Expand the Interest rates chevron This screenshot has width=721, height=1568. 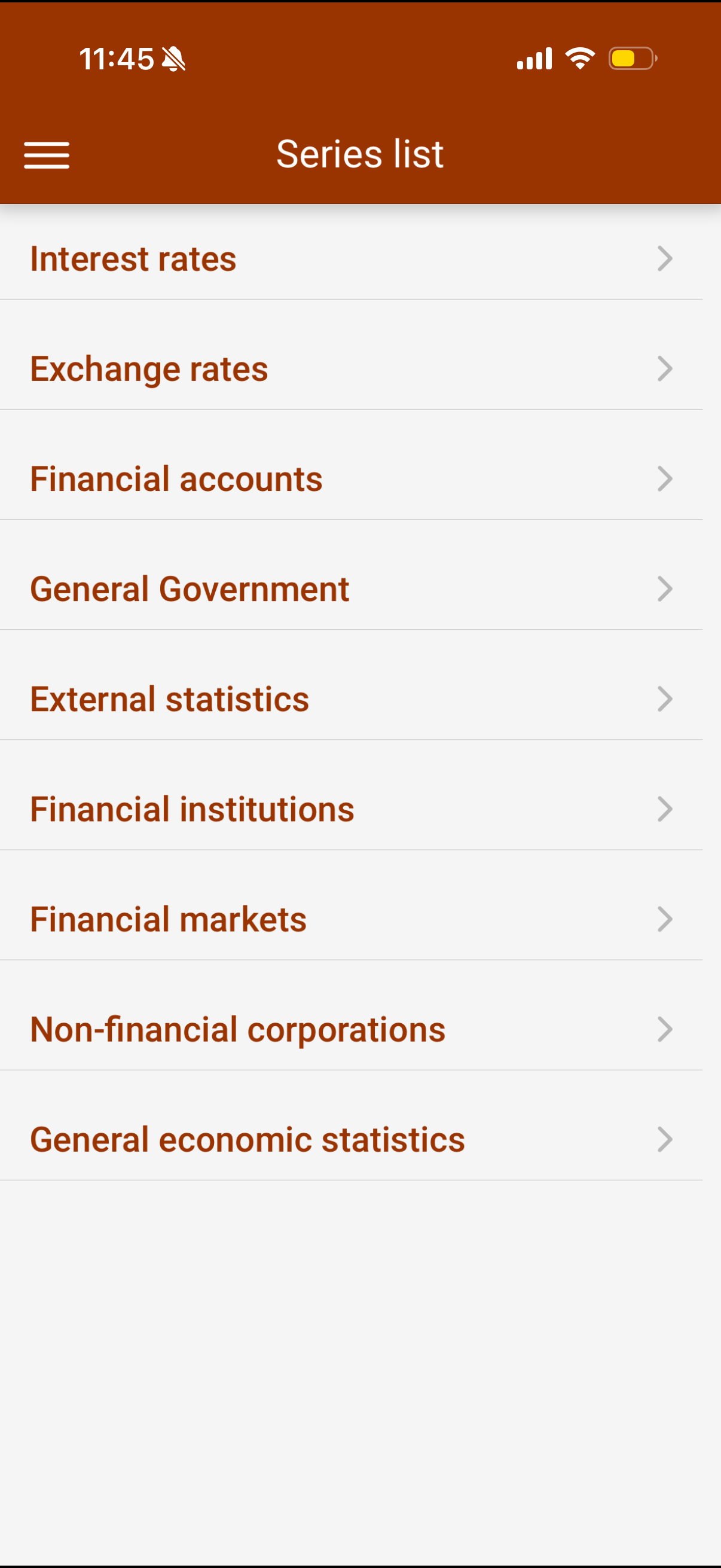664,259
